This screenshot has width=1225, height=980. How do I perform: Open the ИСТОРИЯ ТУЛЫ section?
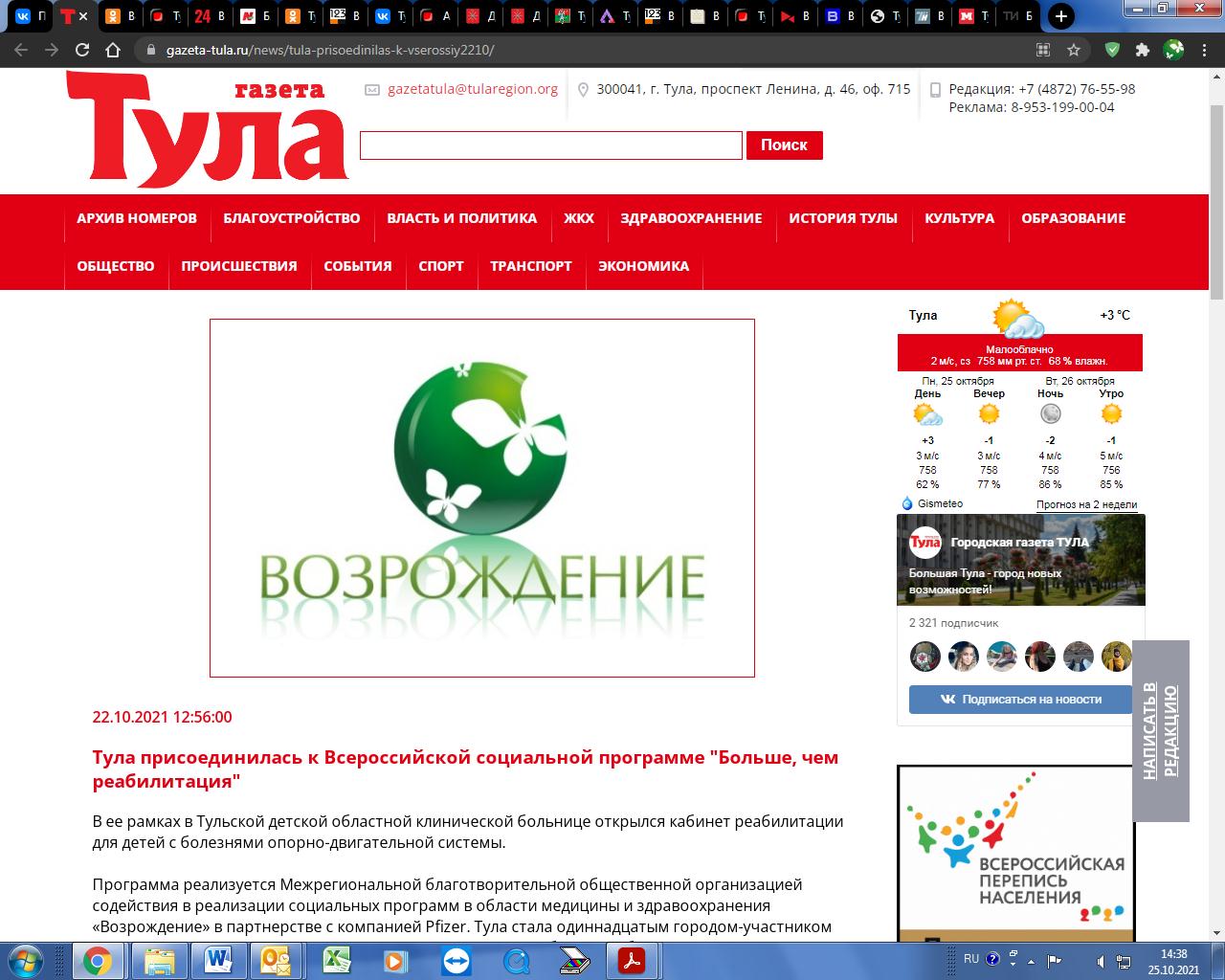click(843, 218)
